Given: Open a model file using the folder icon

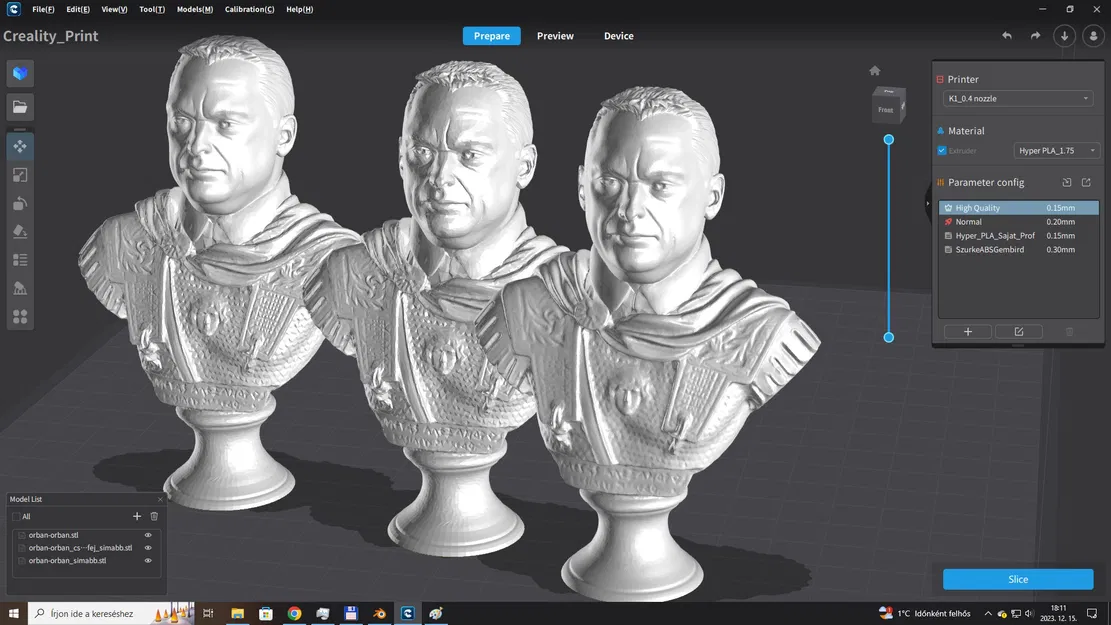Looking at the screenshot, I should tap(20, 106).
